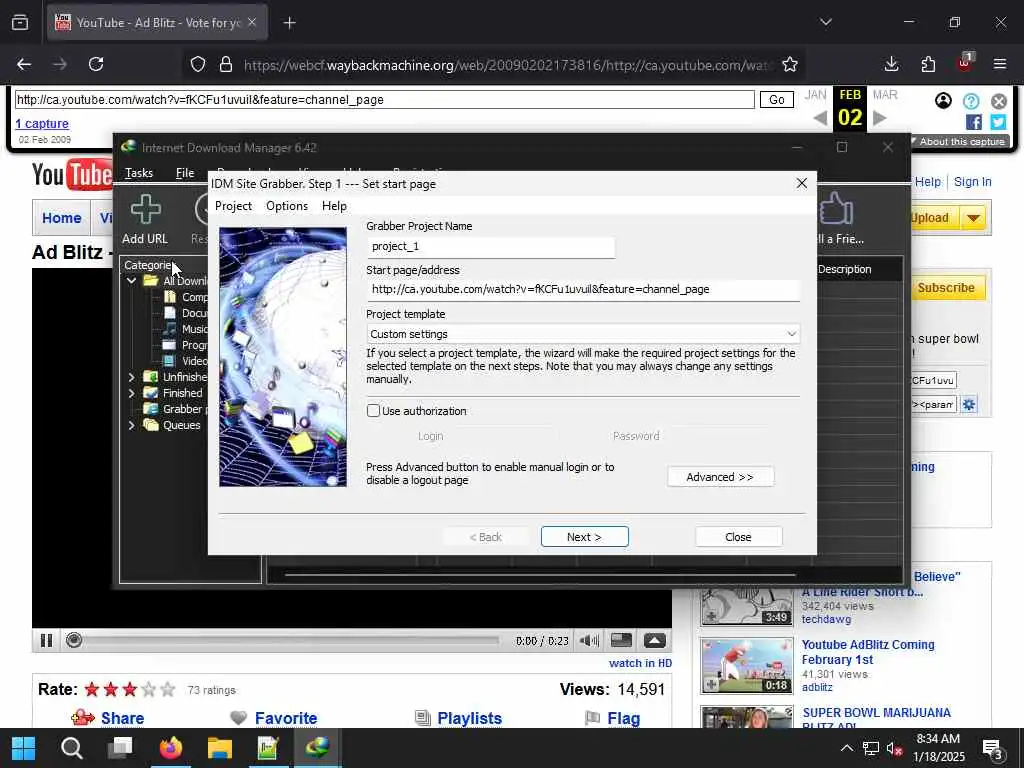
Task: Click the yellow Subscribe button
Action: (x=948, y=288)
